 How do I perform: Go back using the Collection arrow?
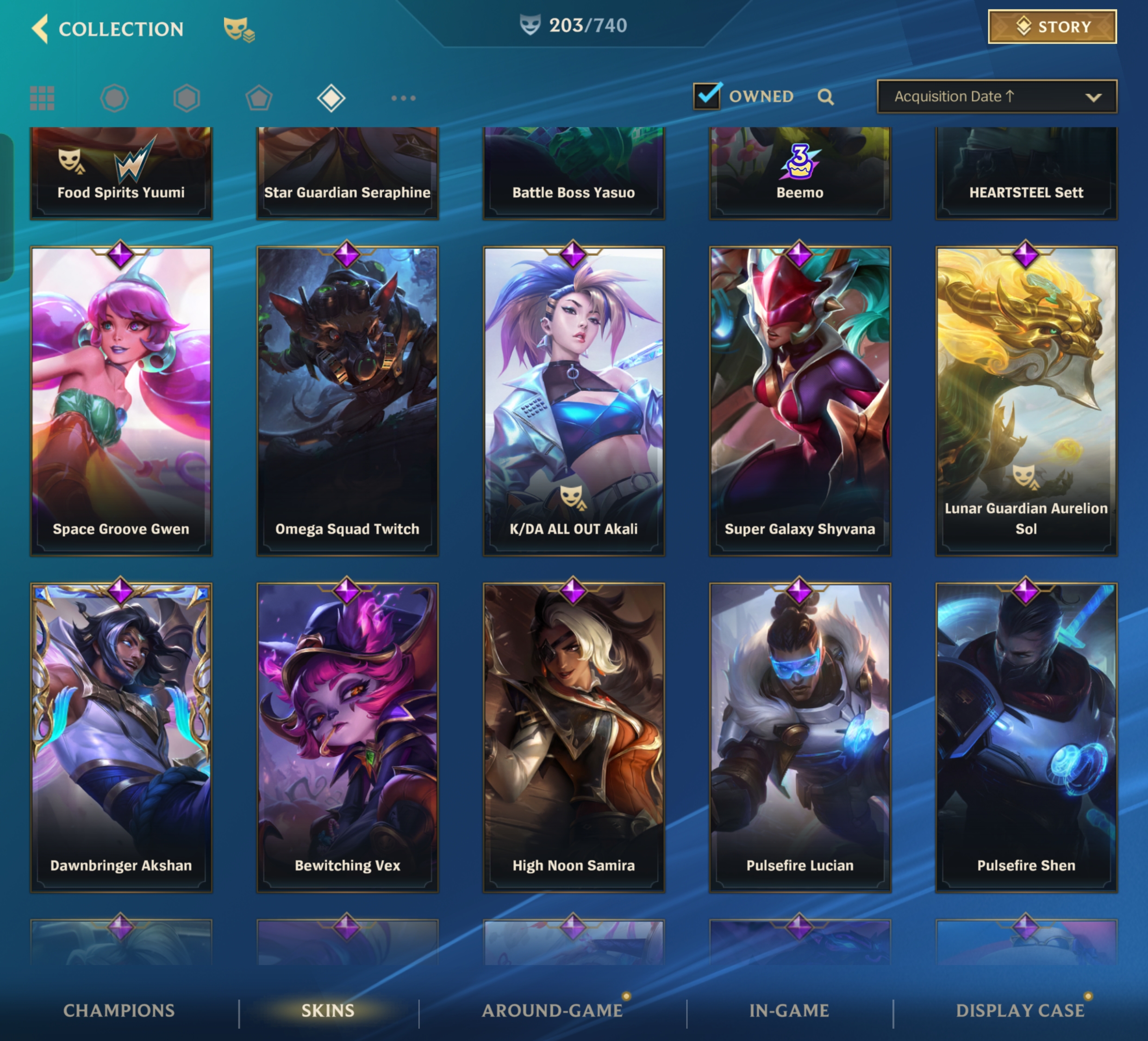40,29
